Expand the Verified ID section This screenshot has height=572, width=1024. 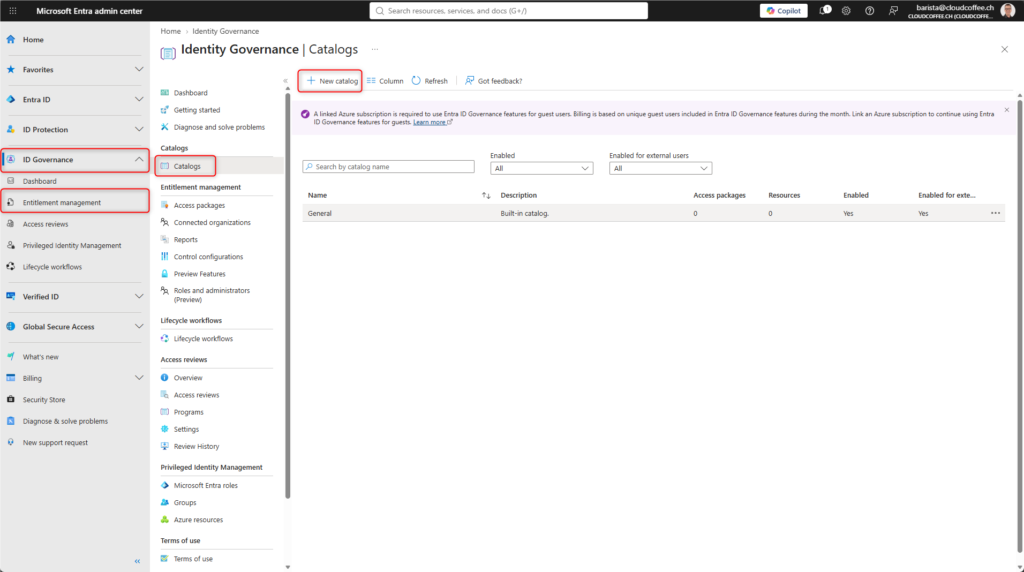click(x=138, y=296)
